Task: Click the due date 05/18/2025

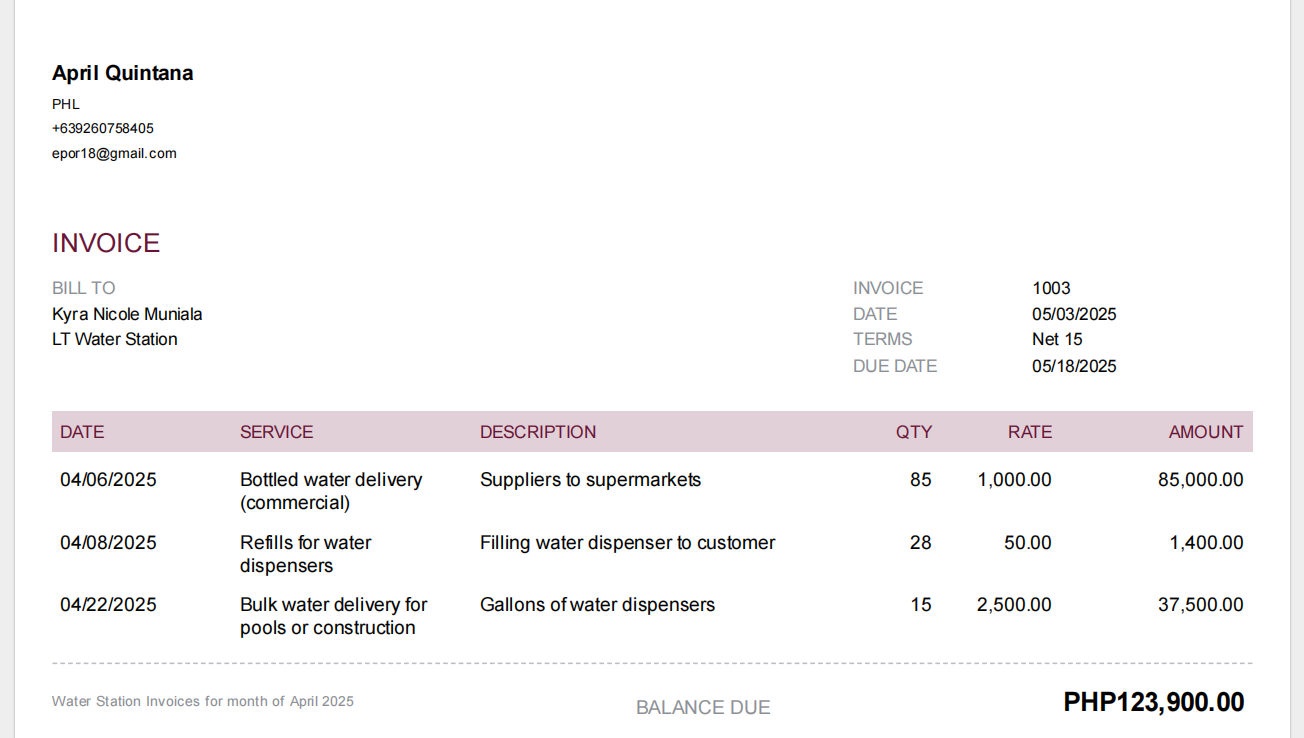Action: pos(1074,366)
